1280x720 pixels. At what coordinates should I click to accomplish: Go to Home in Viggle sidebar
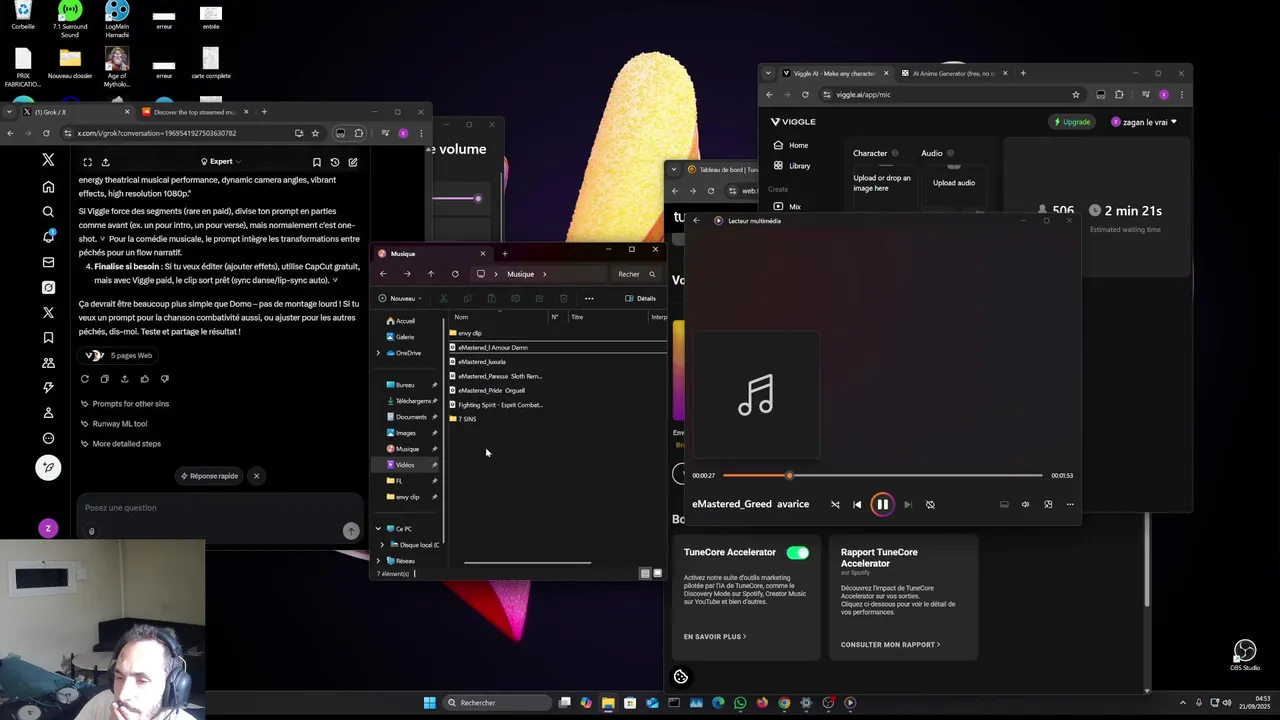point(790,145)
